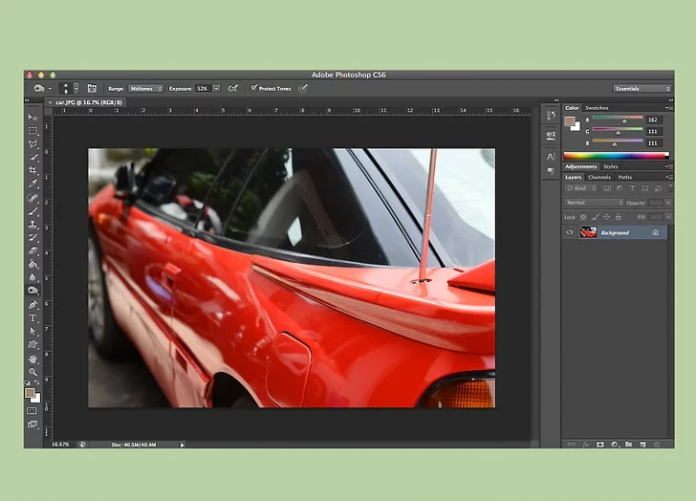Viewport: 696px width, 501px height.
Task: Switch to the Swatches tab
Action: click(x=596, y=107)
